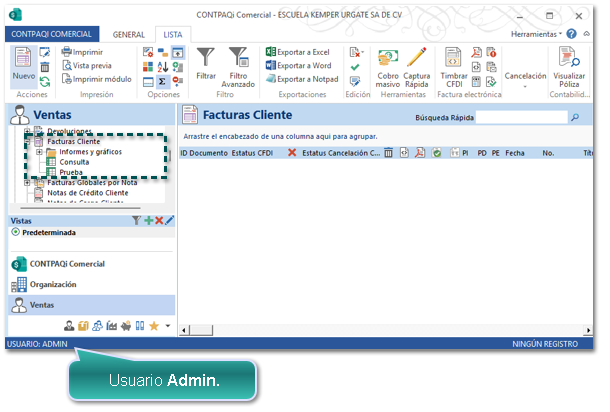The height and width of the screenshot is (412, 610).
Task: Export the list to Notpad
Action: tap(302, 79)
